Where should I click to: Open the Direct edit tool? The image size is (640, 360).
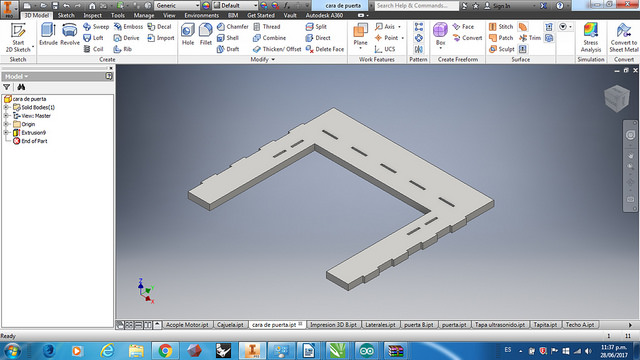[318, 38]
